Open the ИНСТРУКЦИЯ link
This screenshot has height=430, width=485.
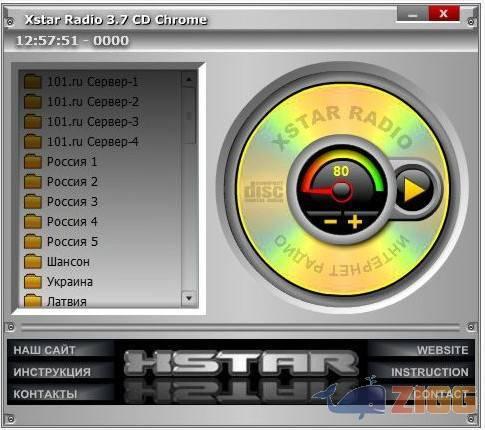[52, 372]
